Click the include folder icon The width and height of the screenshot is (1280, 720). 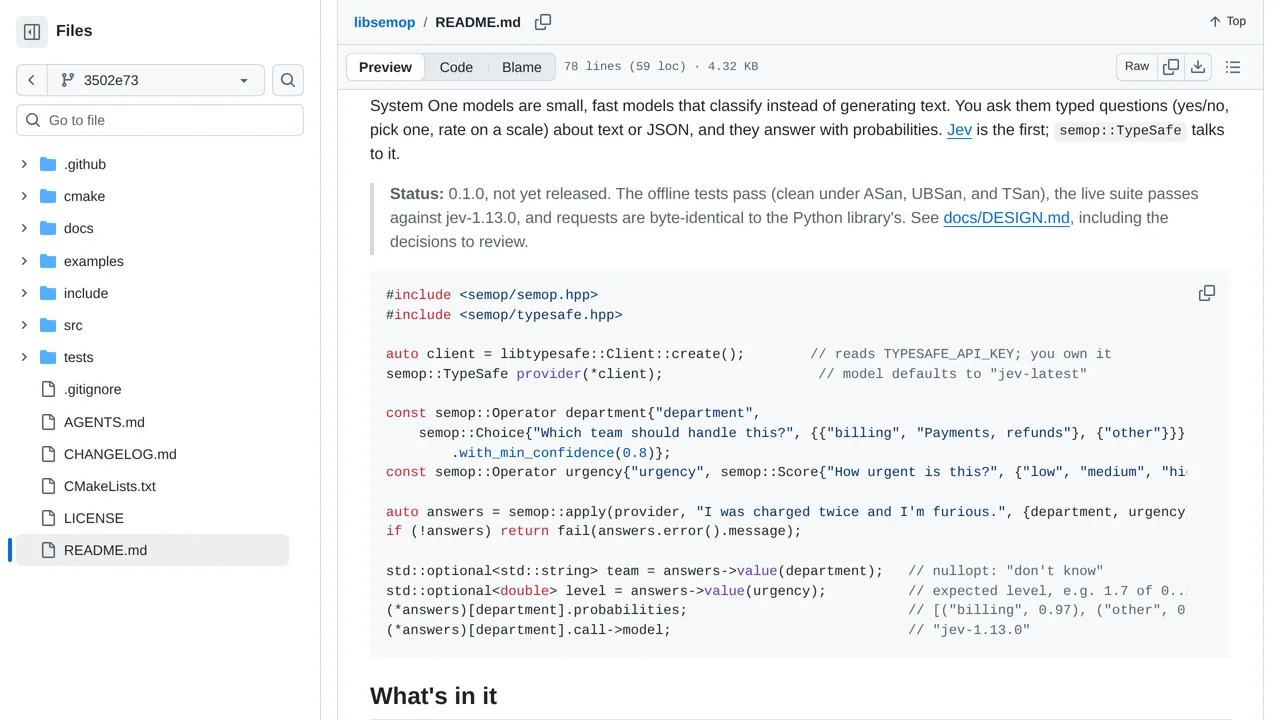coord(48,293)
